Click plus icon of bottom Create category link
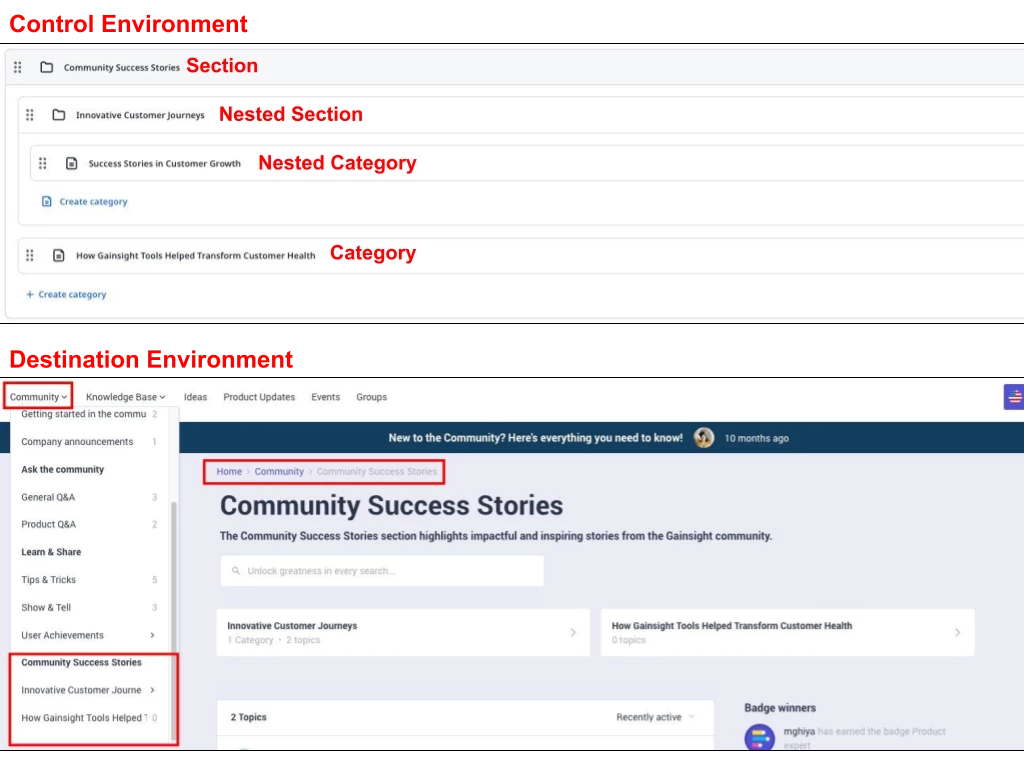 (x=29, y=295)
